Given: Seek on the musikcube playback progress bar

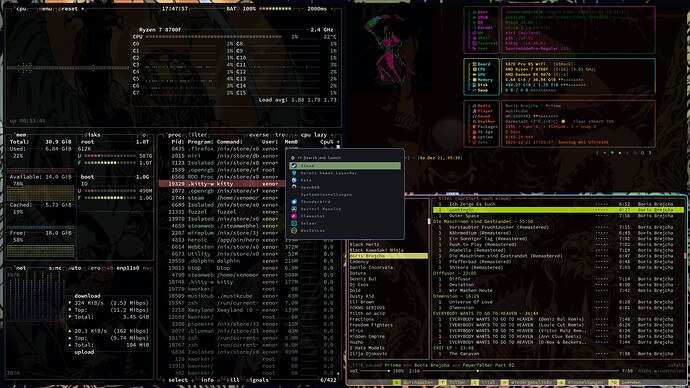Looking at the screenshot, I should coord(520,371).
